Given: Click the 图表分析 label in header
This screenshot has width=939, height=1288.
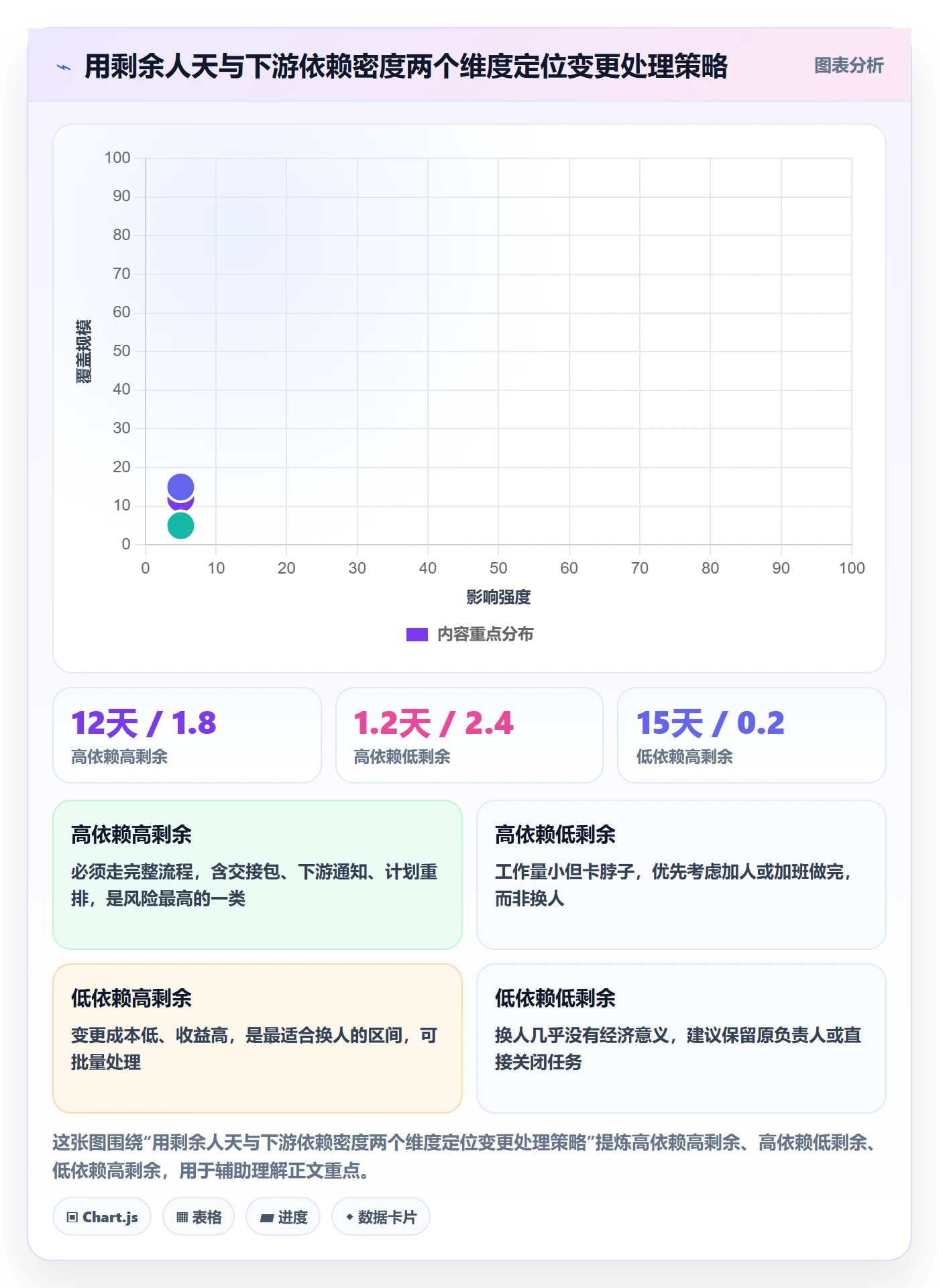Looking at the screenshot, I should tap(848, 66).
